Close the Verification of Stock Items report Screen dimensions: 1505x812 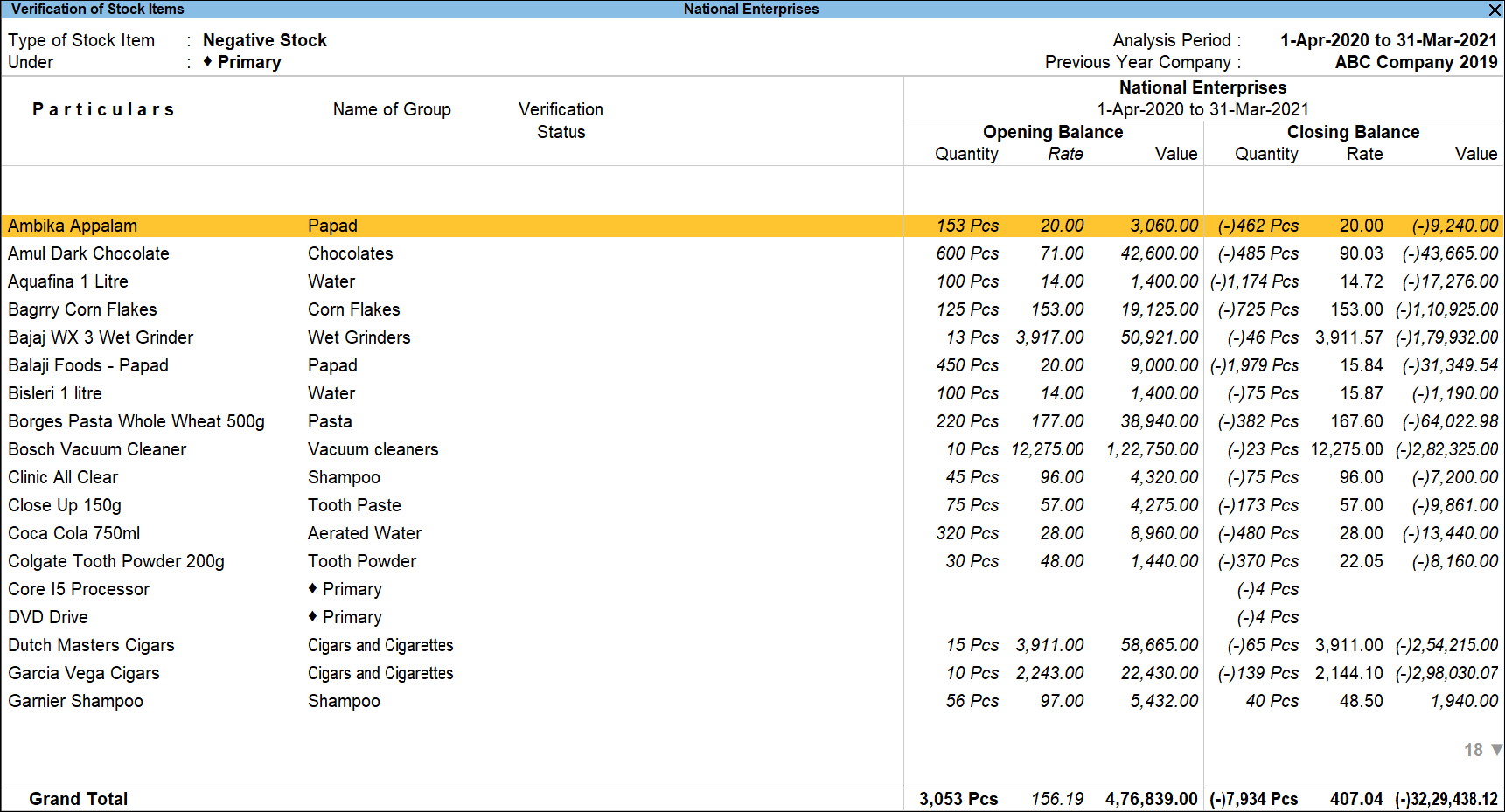click(1494, 10)
